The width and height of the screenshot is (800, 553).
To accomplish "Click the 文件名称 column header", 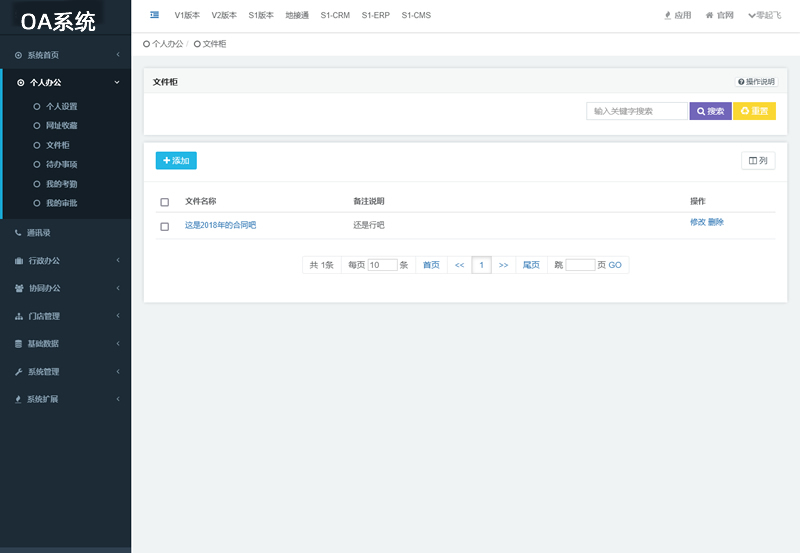I will (x=201, y=201).
